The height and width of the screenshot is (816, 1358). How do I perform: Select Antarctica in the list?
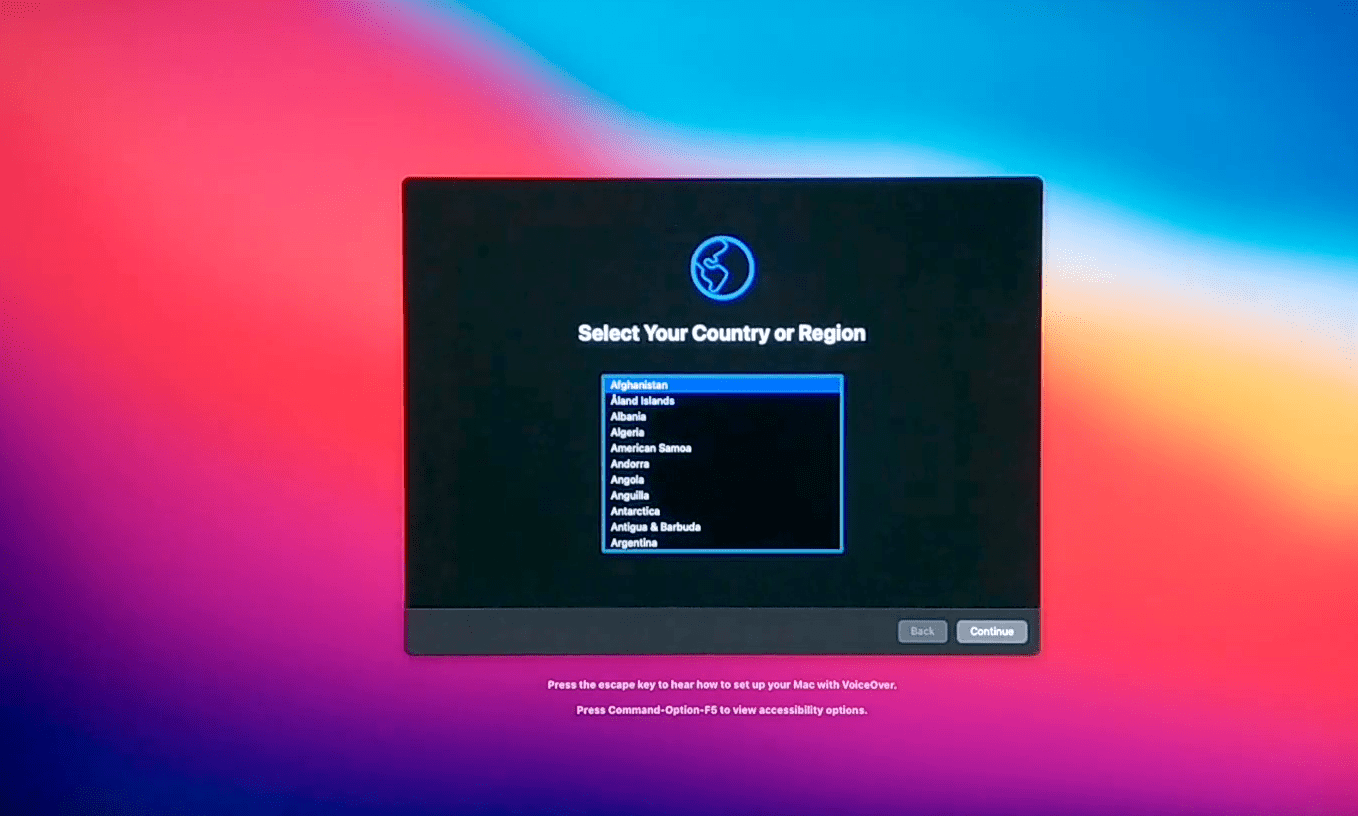(635, 511)
